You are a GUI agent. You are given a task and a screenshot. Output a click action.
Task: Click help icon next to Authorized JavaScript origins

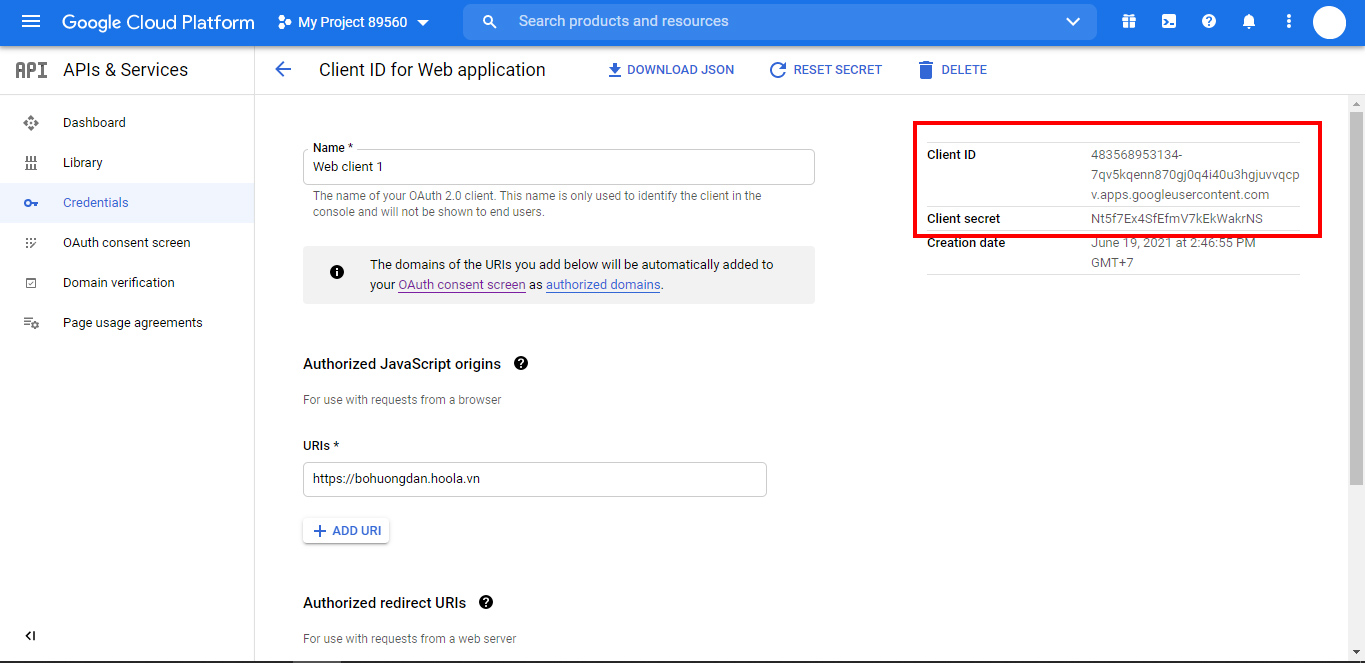click(x=521, y=363)
